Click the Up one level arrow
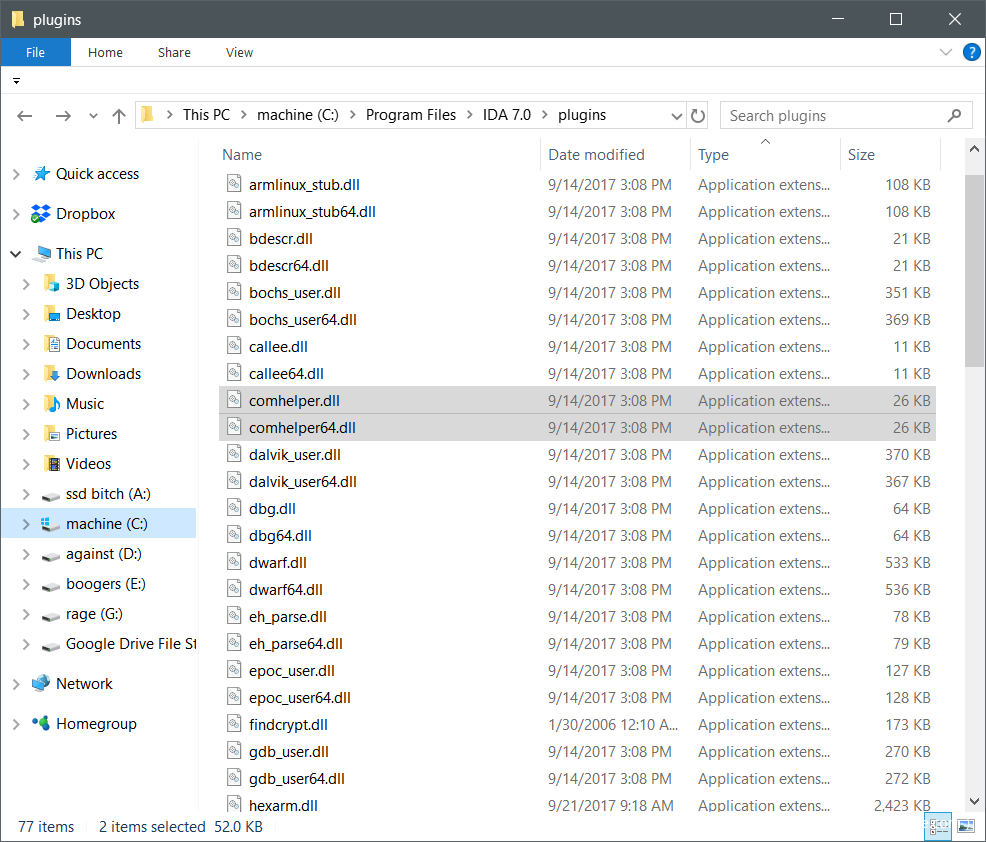Image resolution: width=986 pixels, height=842 pixels. [x=119, y=116]
